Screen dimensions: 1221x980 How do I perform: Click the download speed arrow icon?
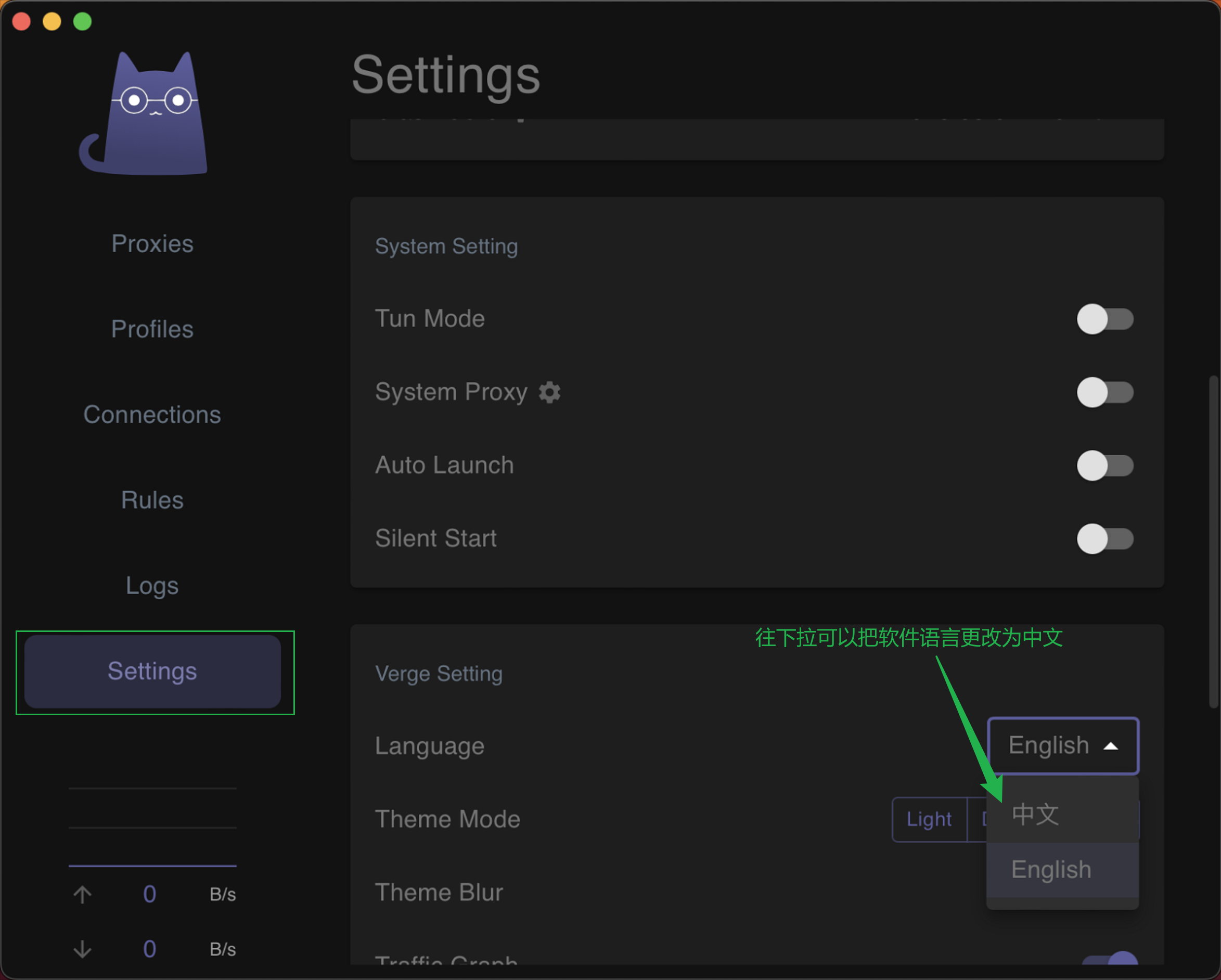tap(83, 949)
